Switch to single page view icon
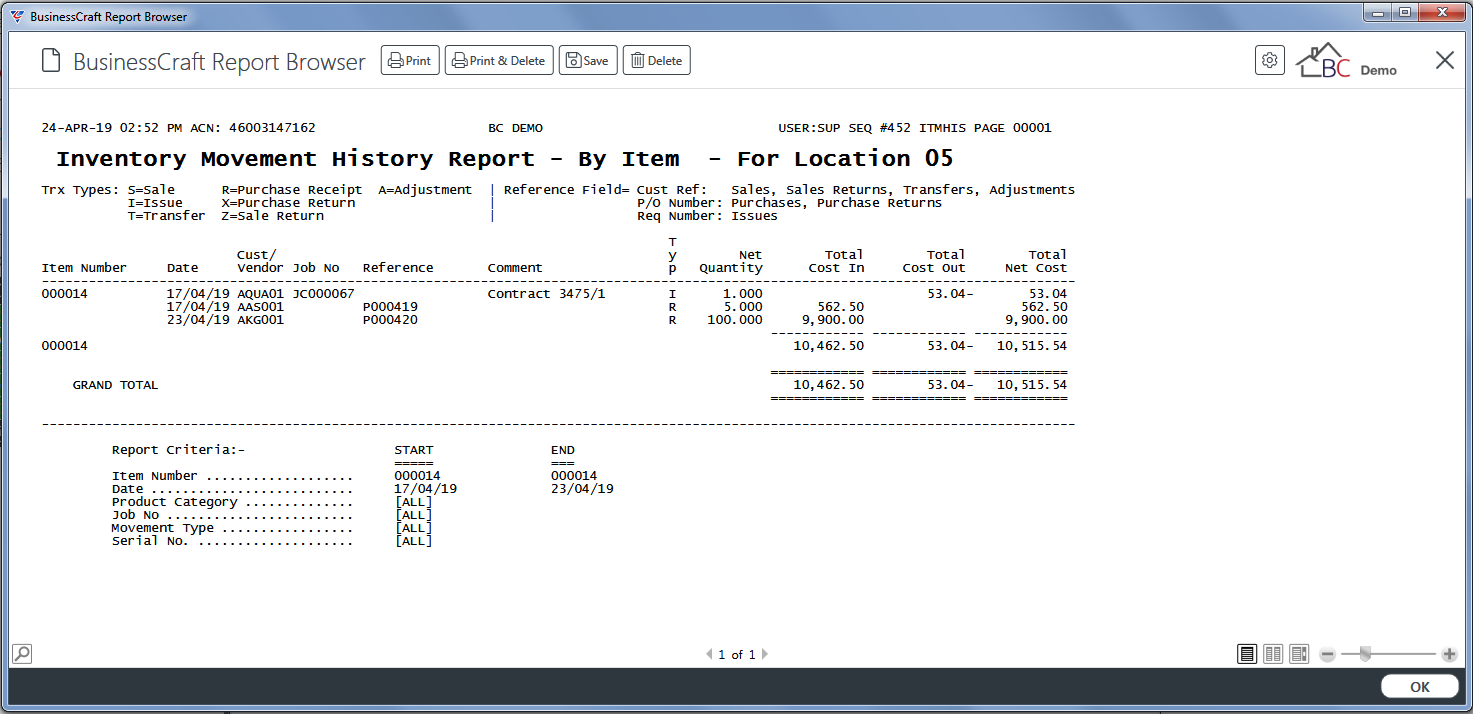 1247,654
